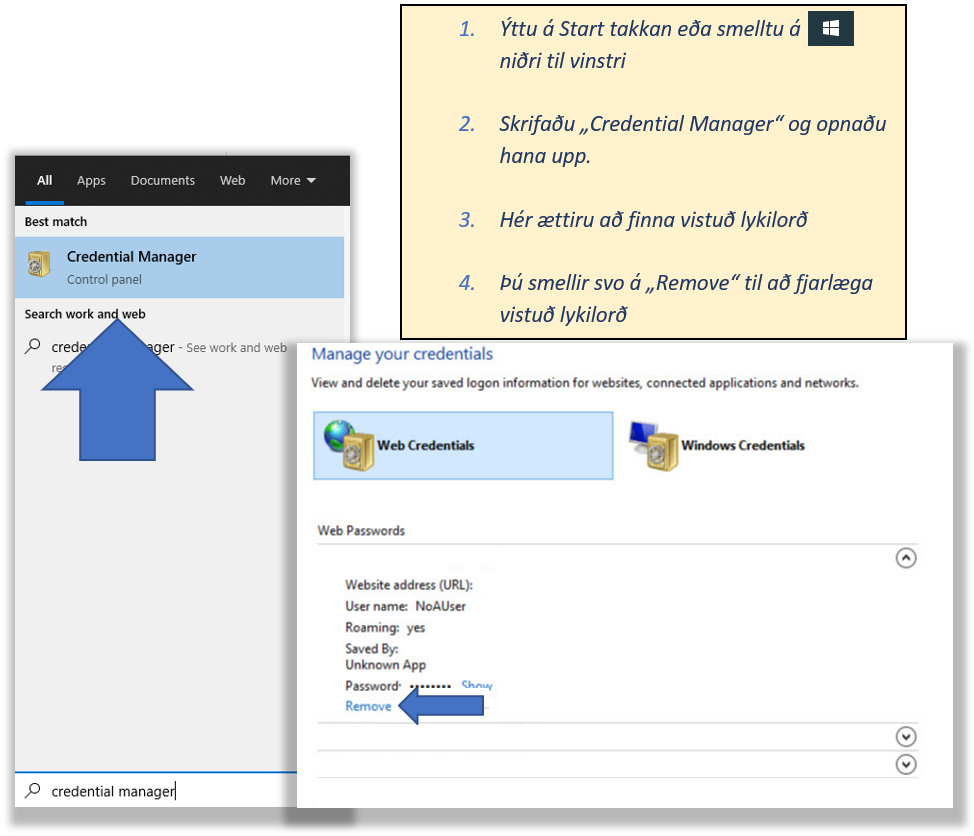Viewport: 974px width, 836px height.
Task: Open Credential Manager safe icon in Best match
Action: tap(38, 265)
